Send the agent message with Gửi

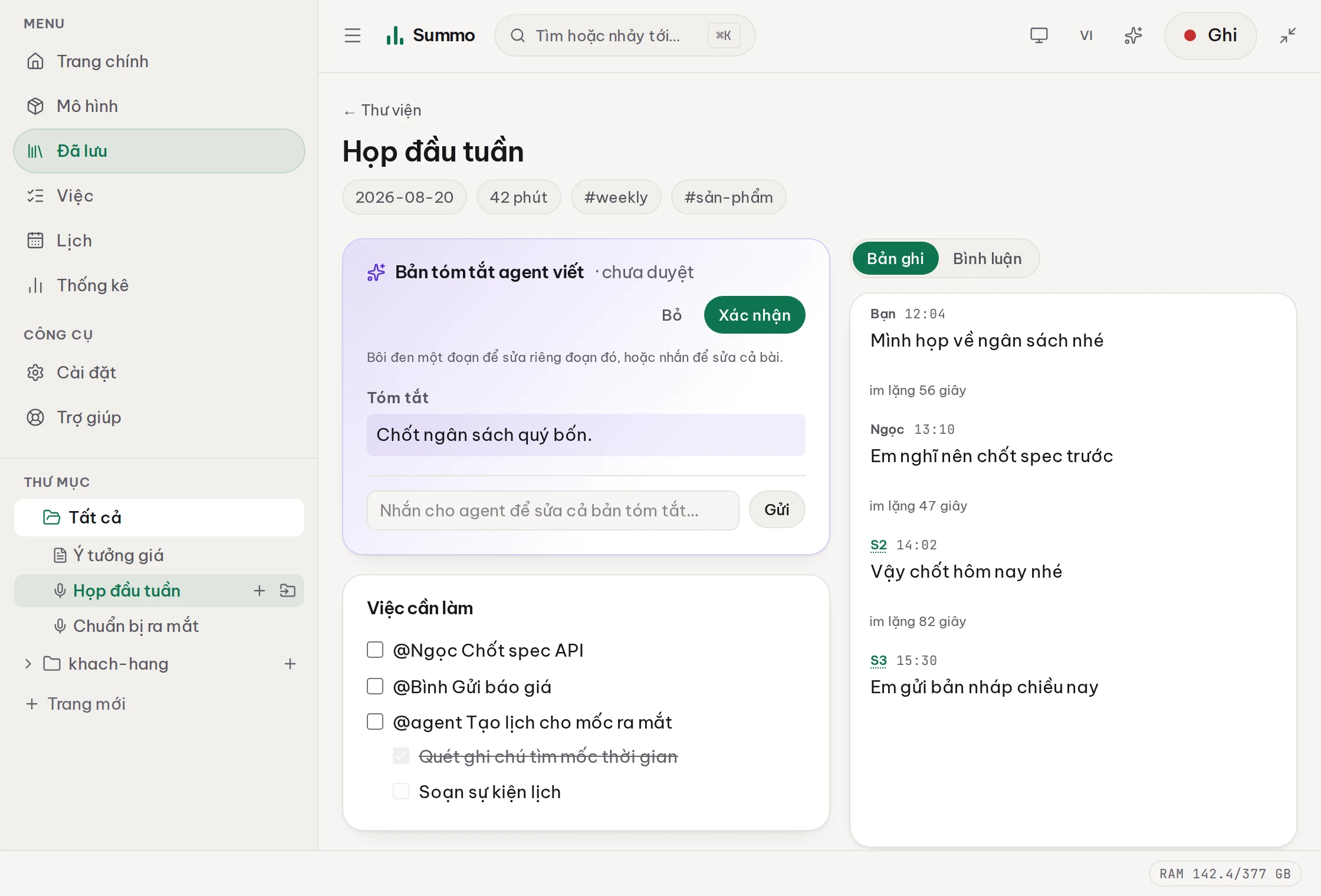[777, 509]
